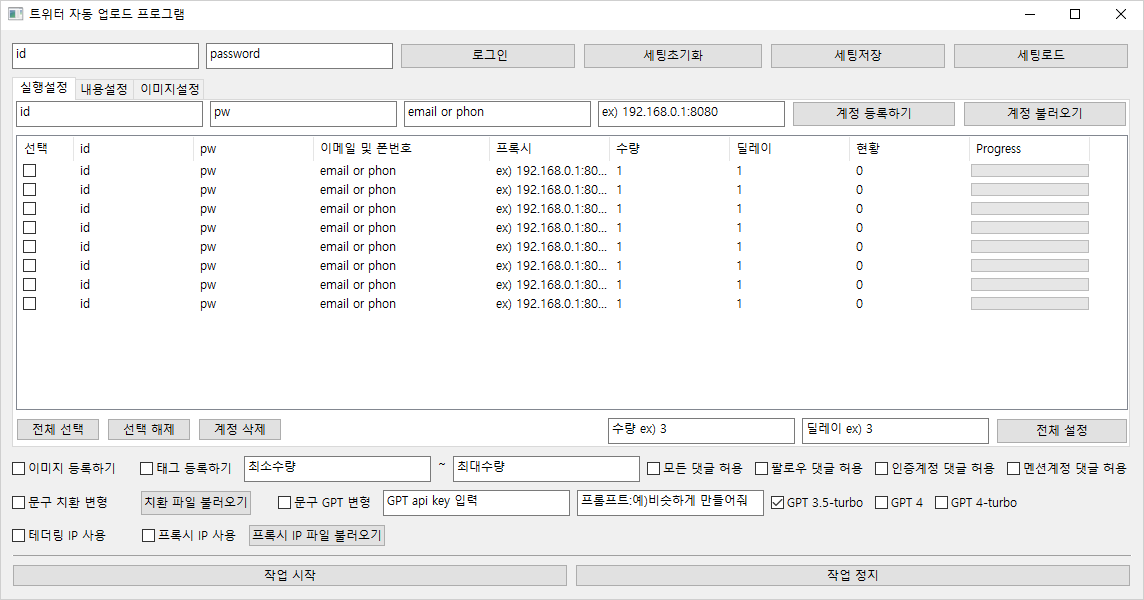
Task: Click the password input field
Action: coord(299,56)
